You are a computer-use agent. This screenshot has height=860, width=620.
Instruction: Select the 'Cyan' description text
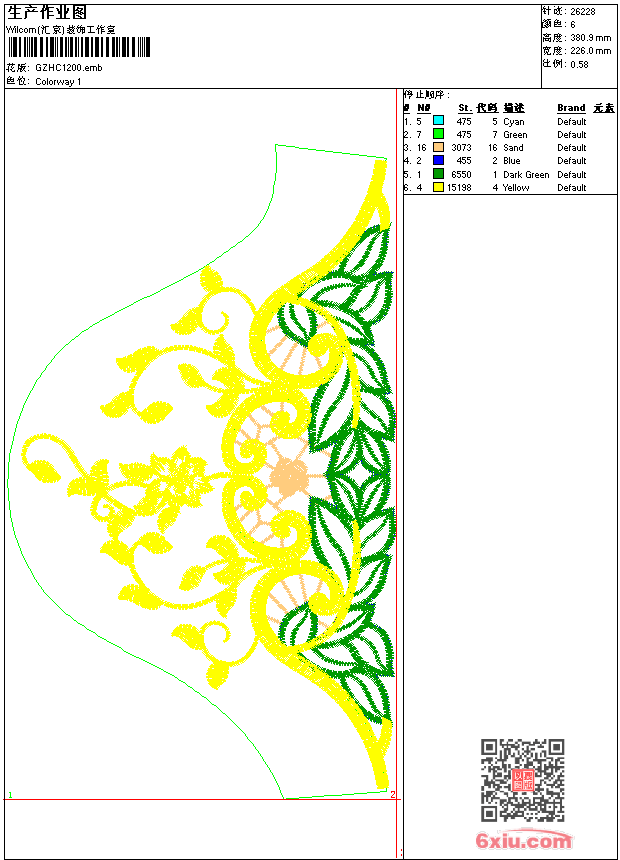point(514,122)
